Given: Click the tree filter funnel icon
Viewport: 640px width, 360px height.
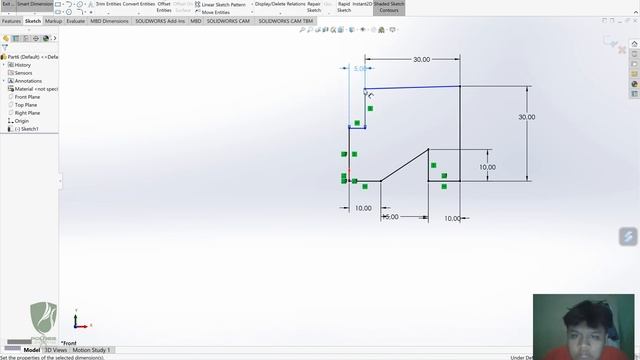Looking at the screenshot, I should pyautogui.click(x=5, y=48).
